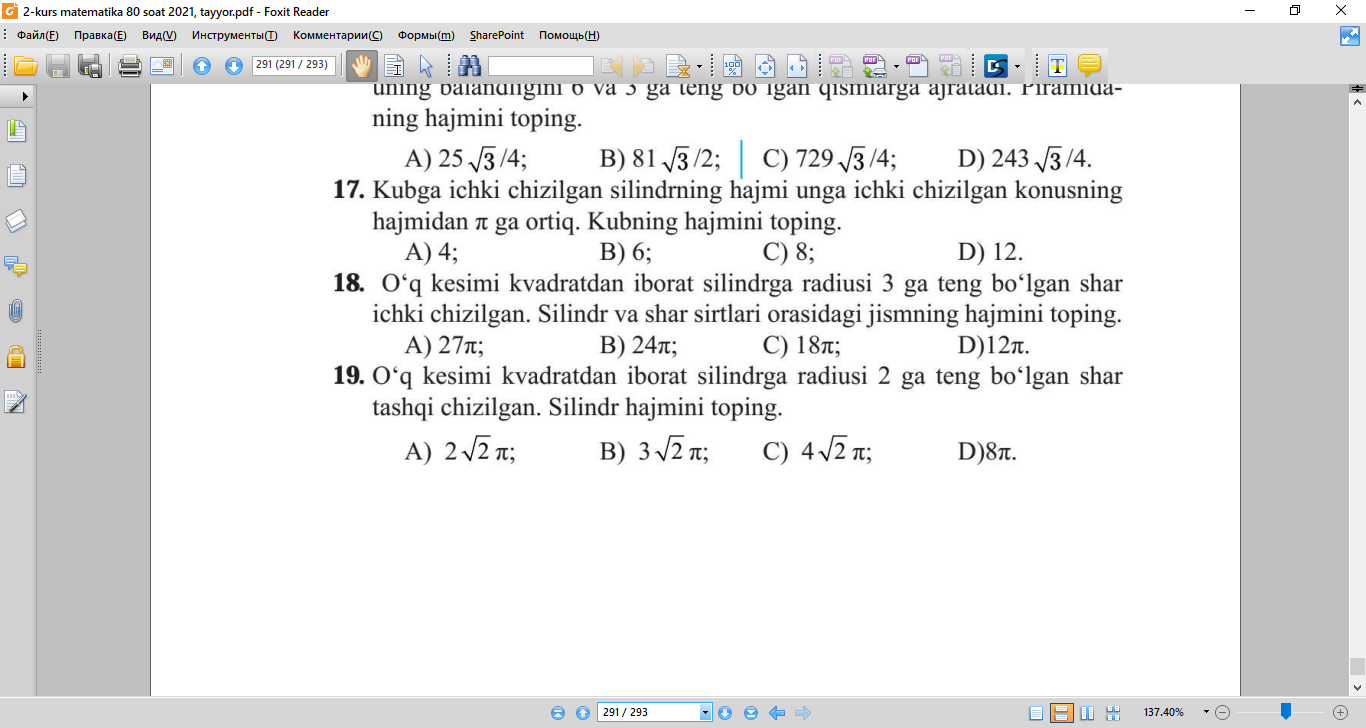Image resolution: width=1366 pixels, height=728 pixels.
Task: Click the top-right image icon in menu bar
Action: click(x=1349, y=36)
